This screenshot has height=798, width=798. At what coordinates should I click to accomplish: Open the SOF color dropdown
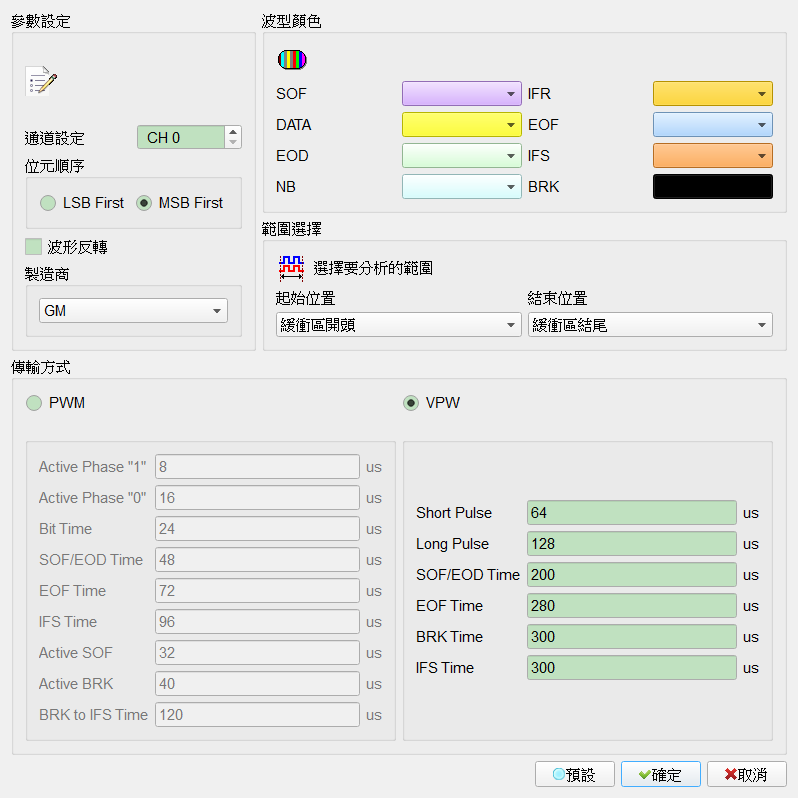click(462, 94)
